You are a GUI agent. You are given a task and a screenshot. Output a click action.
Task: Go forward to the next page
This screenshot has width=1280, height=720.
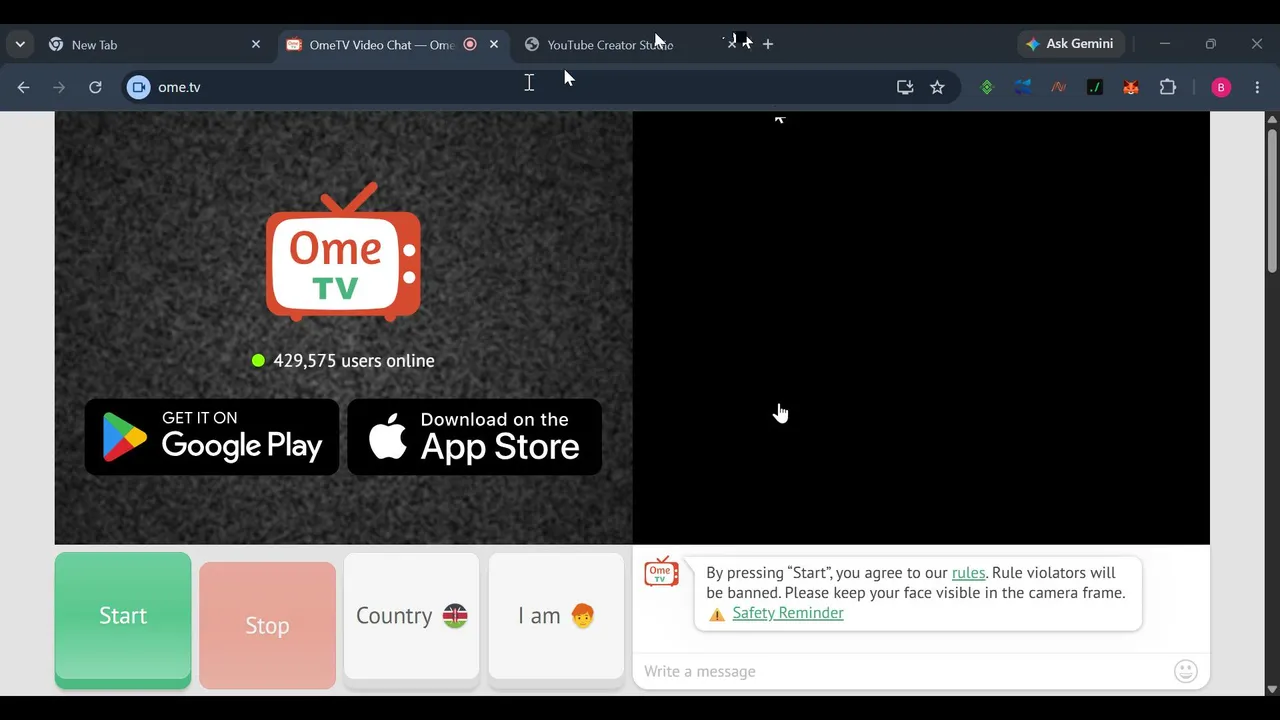(x=59, y=87)
